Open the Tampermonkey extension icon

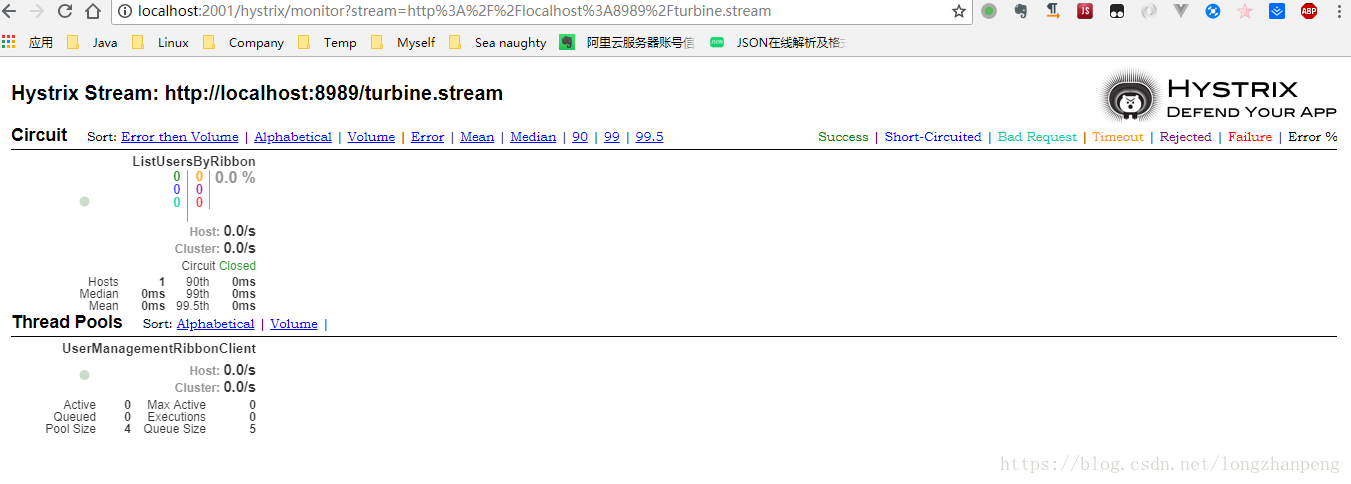[1117, 11]
